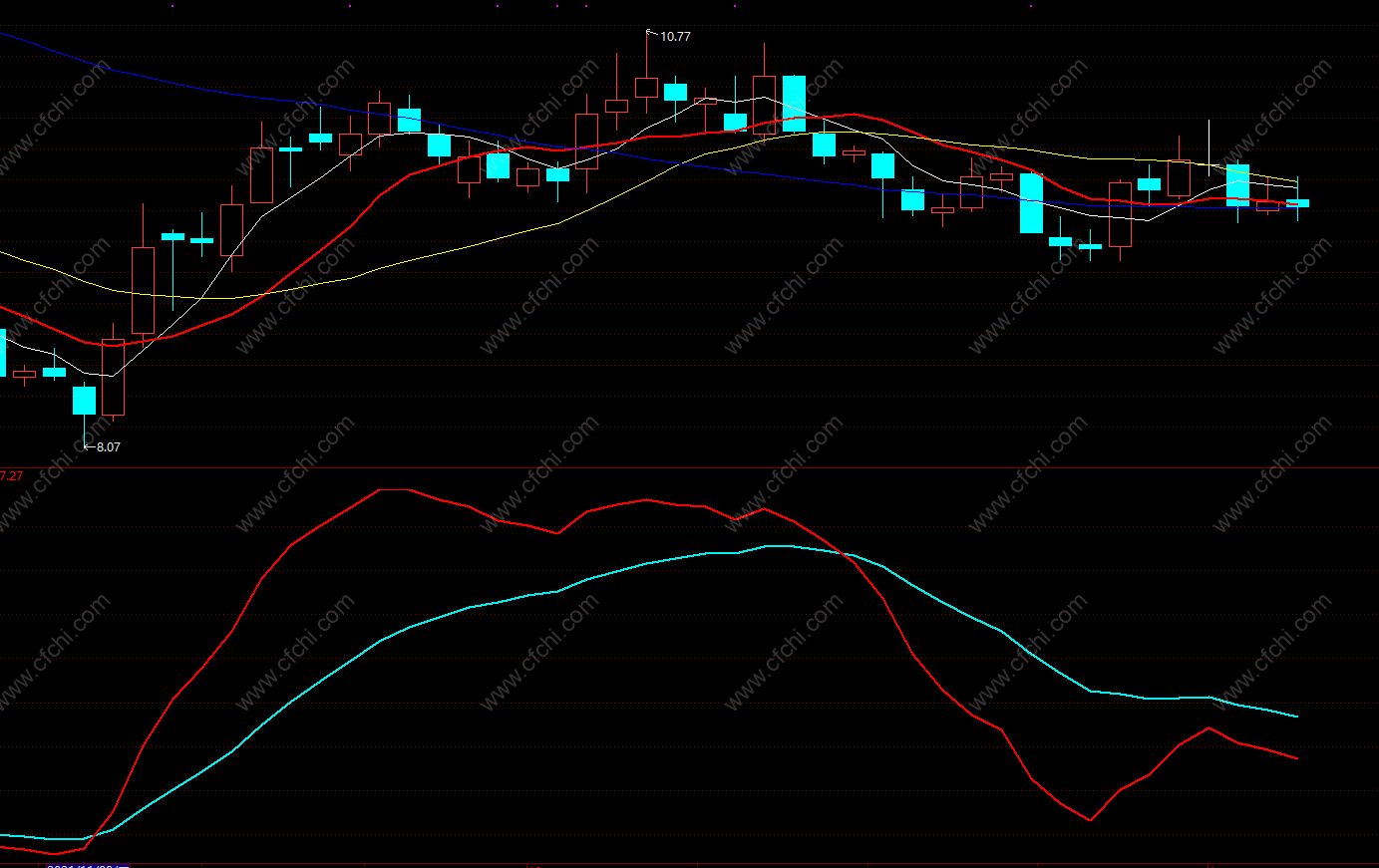Click the red 7.27 indicator value
1379x868 pixels.
(11, 476)
